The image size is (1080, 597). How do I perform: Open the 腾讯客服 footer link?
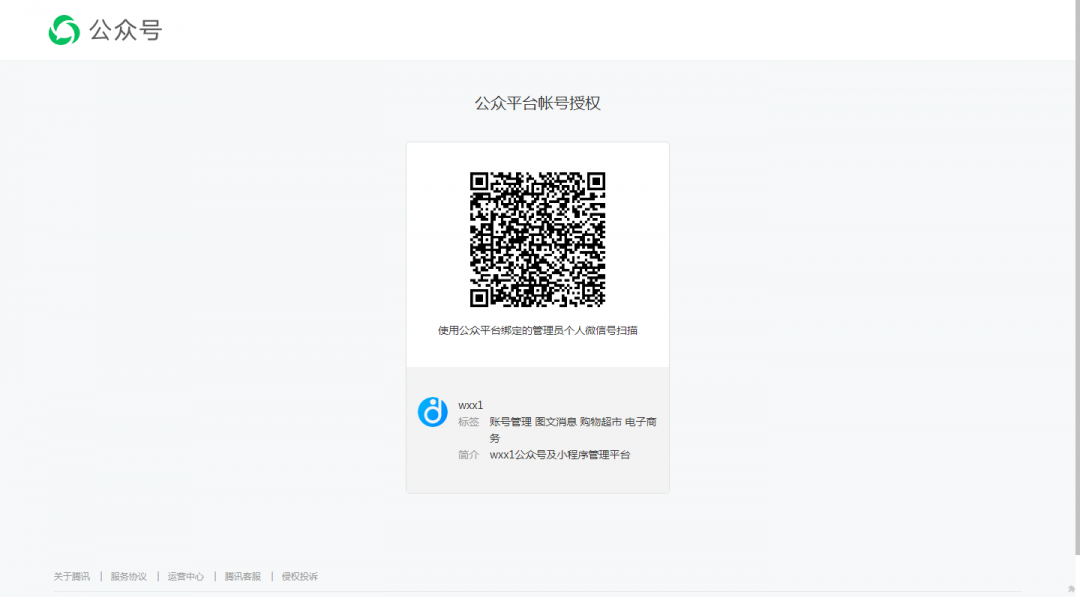(242, 575)
